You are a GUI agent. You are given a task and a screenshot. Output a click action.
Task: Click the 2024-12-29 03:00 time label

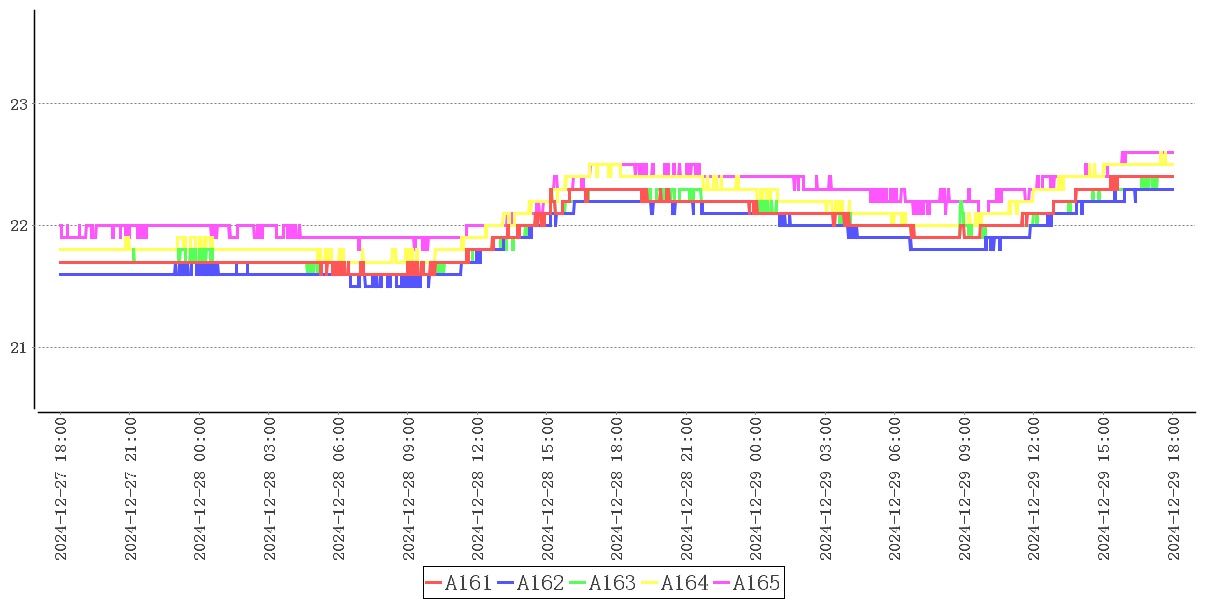pyautogui.click(x=826, y=489)
